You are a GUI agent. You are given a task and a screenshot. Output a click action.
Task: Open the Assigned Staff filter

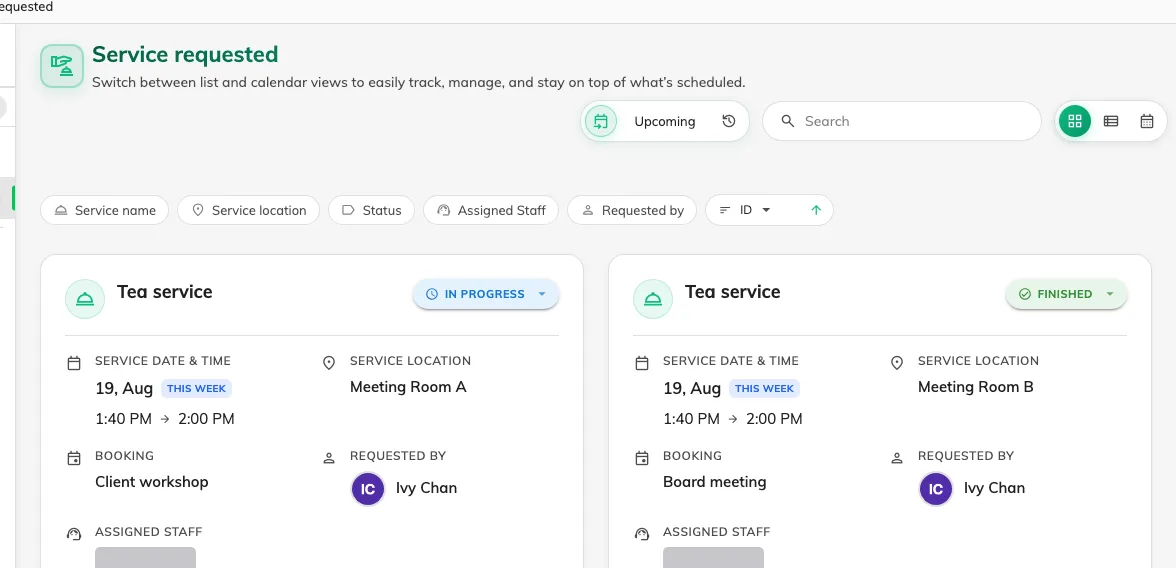point(490,210)
